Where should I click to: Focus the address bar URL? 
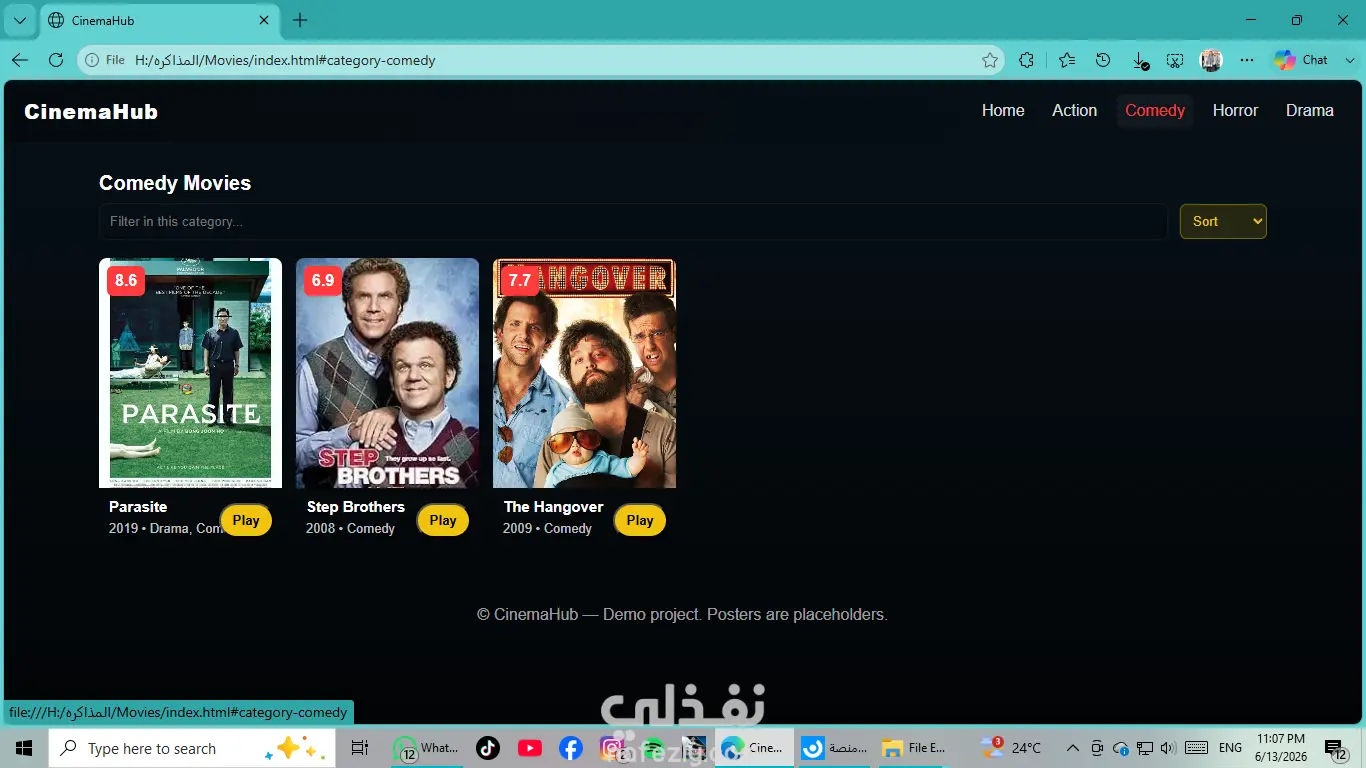[285, 60]
